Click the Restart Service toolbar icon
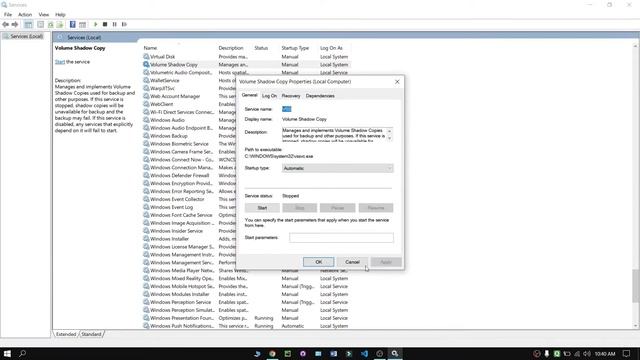The image size is (640, 360). coord(124,24)
